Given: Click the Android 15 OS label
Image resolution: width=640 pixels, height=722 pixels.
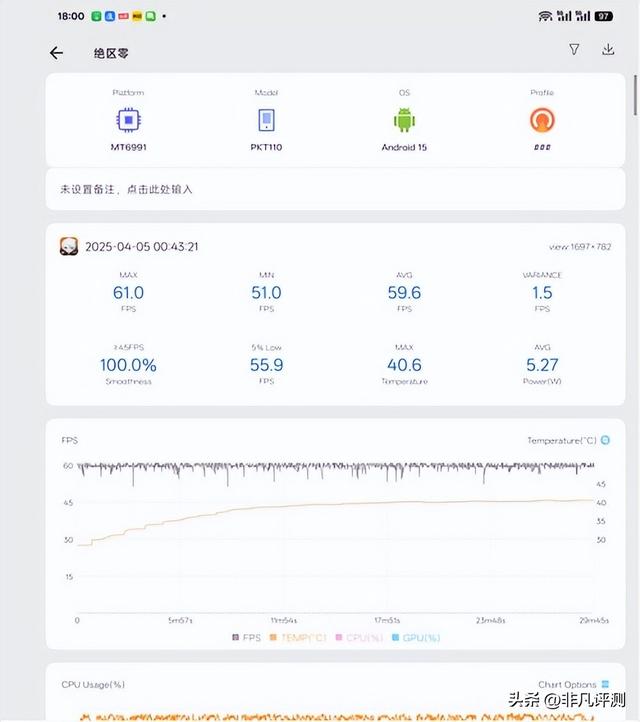Looking at the screenshot, I should pyautogui.click(x=404, y=147).
